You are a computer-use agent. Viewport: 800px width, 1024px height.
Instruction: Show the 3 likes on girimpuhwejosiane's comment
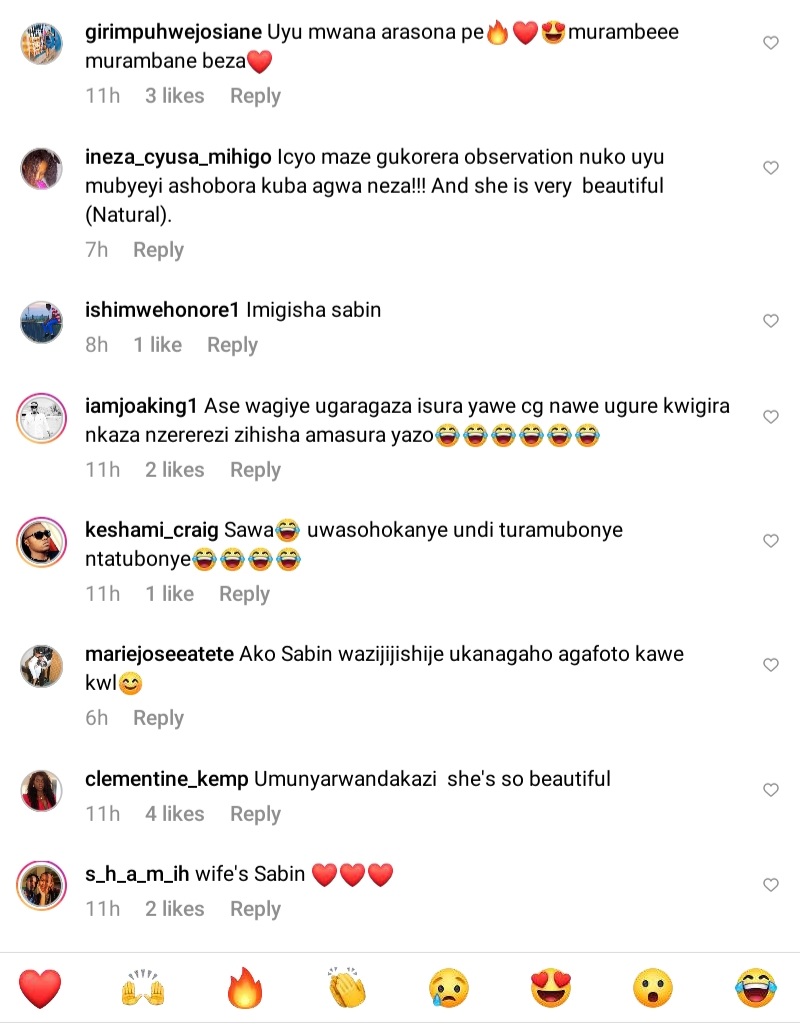pyautogui.click(x=174, y=96)
